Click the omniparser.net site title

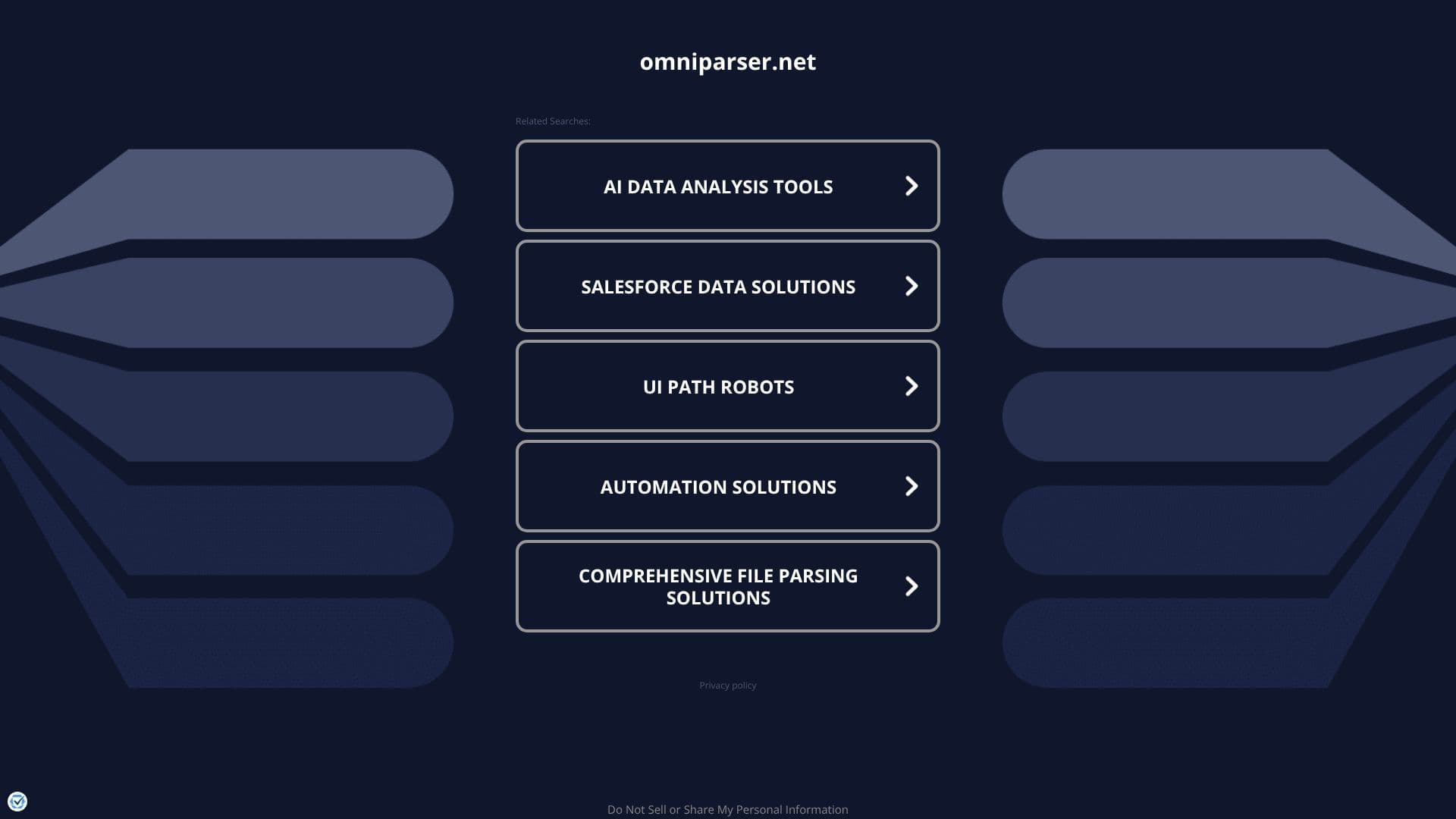[x=727, y=61]
